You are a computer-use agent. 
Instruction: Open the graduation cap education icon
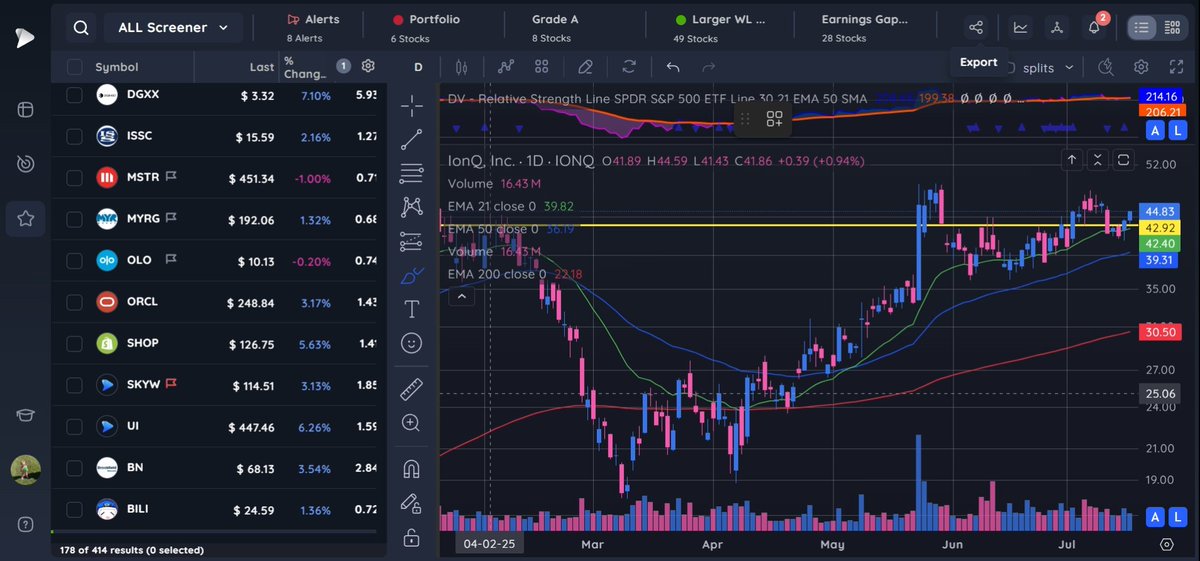[x=25, y=417]
